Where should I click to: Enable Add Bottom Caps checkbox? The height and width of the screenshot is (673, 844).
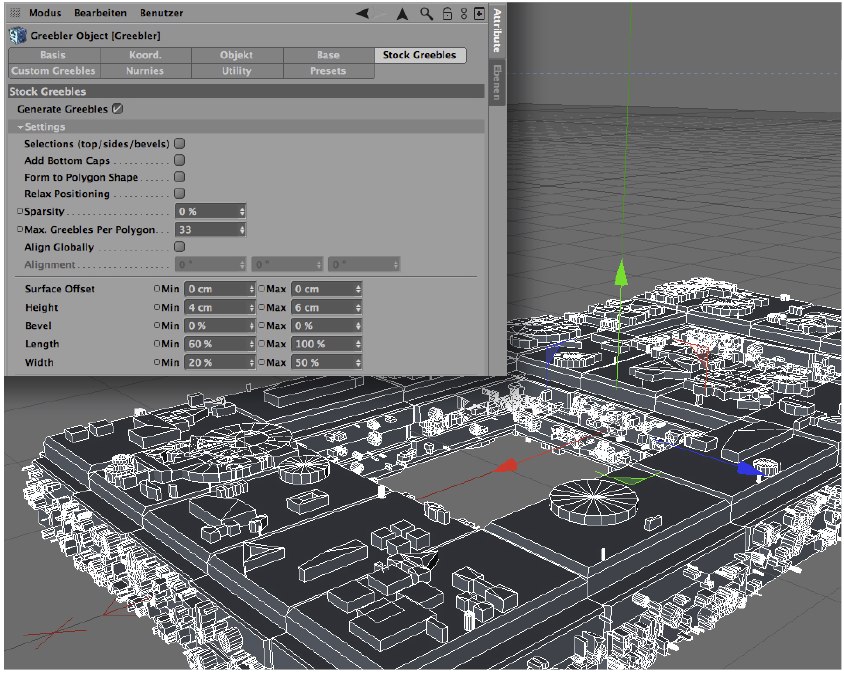point(180,160)
